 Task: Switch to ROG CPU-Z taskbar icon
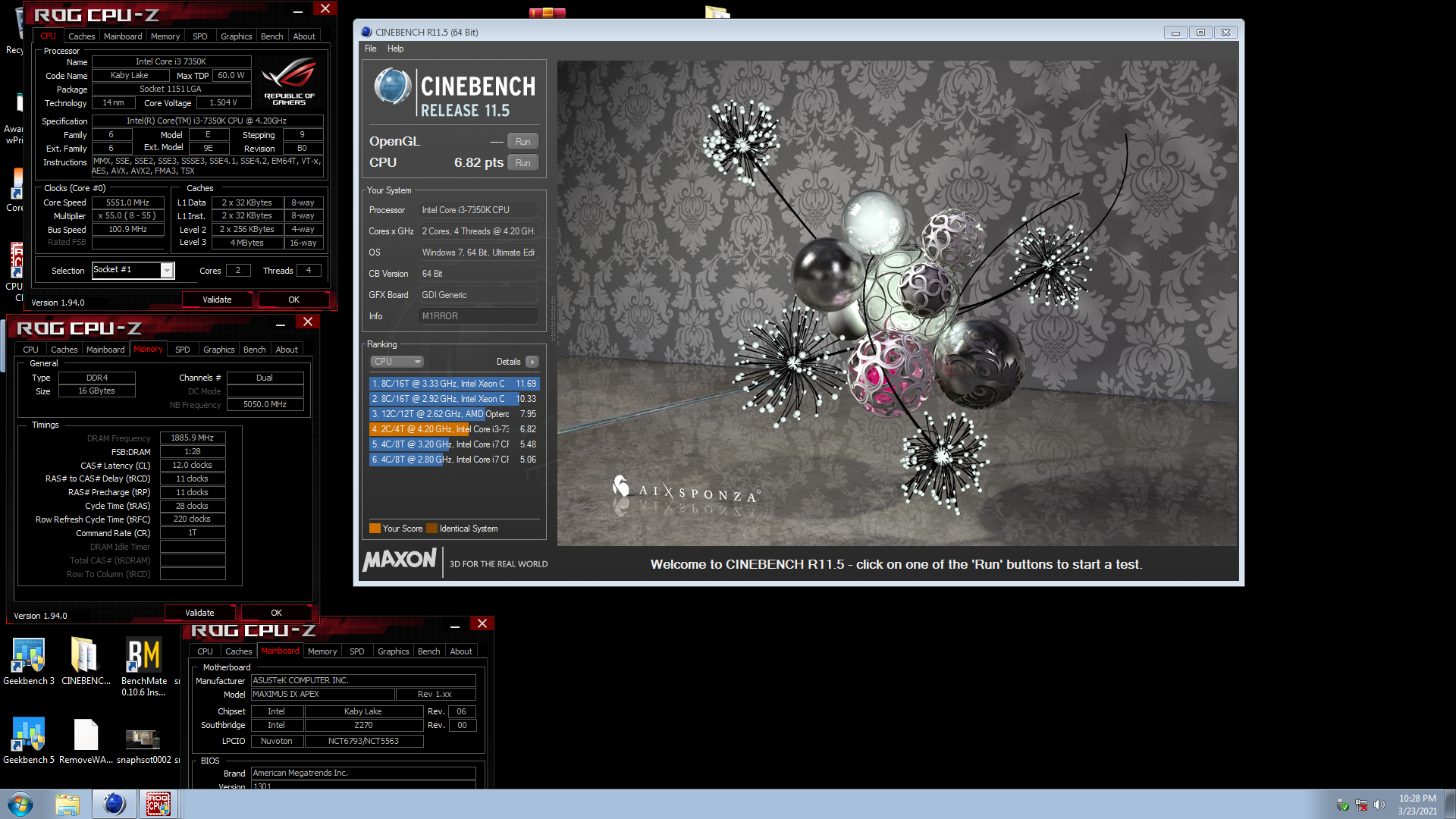(x=158, y=804)
